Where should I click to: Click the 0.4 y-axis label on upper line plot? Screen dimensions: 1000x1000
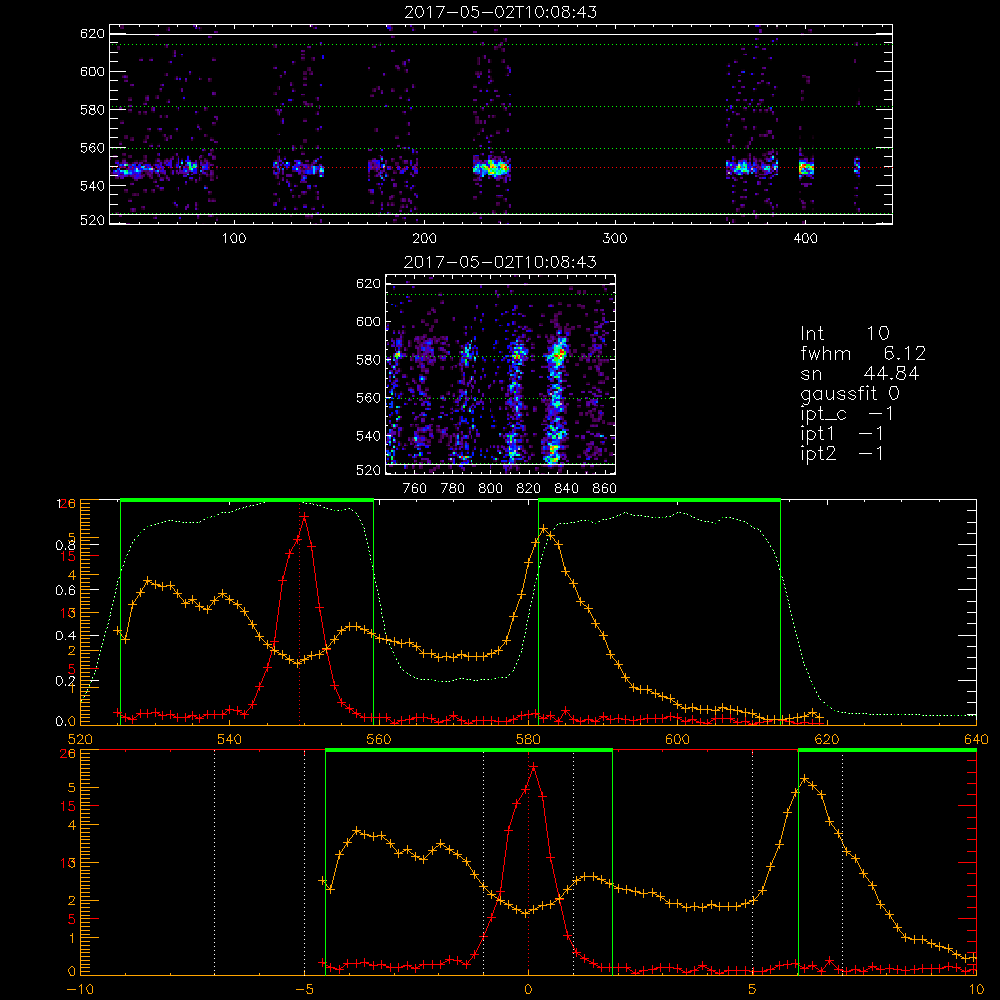click(65, 635)
